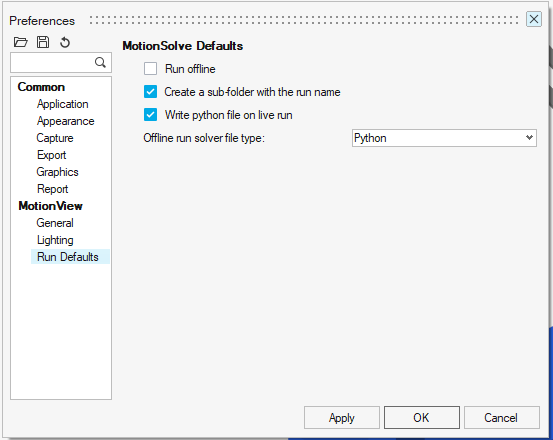The width and height of the screenshot is (553, 440).
Task: Save preferences using floppy disk icon
Action: (43, 42)
